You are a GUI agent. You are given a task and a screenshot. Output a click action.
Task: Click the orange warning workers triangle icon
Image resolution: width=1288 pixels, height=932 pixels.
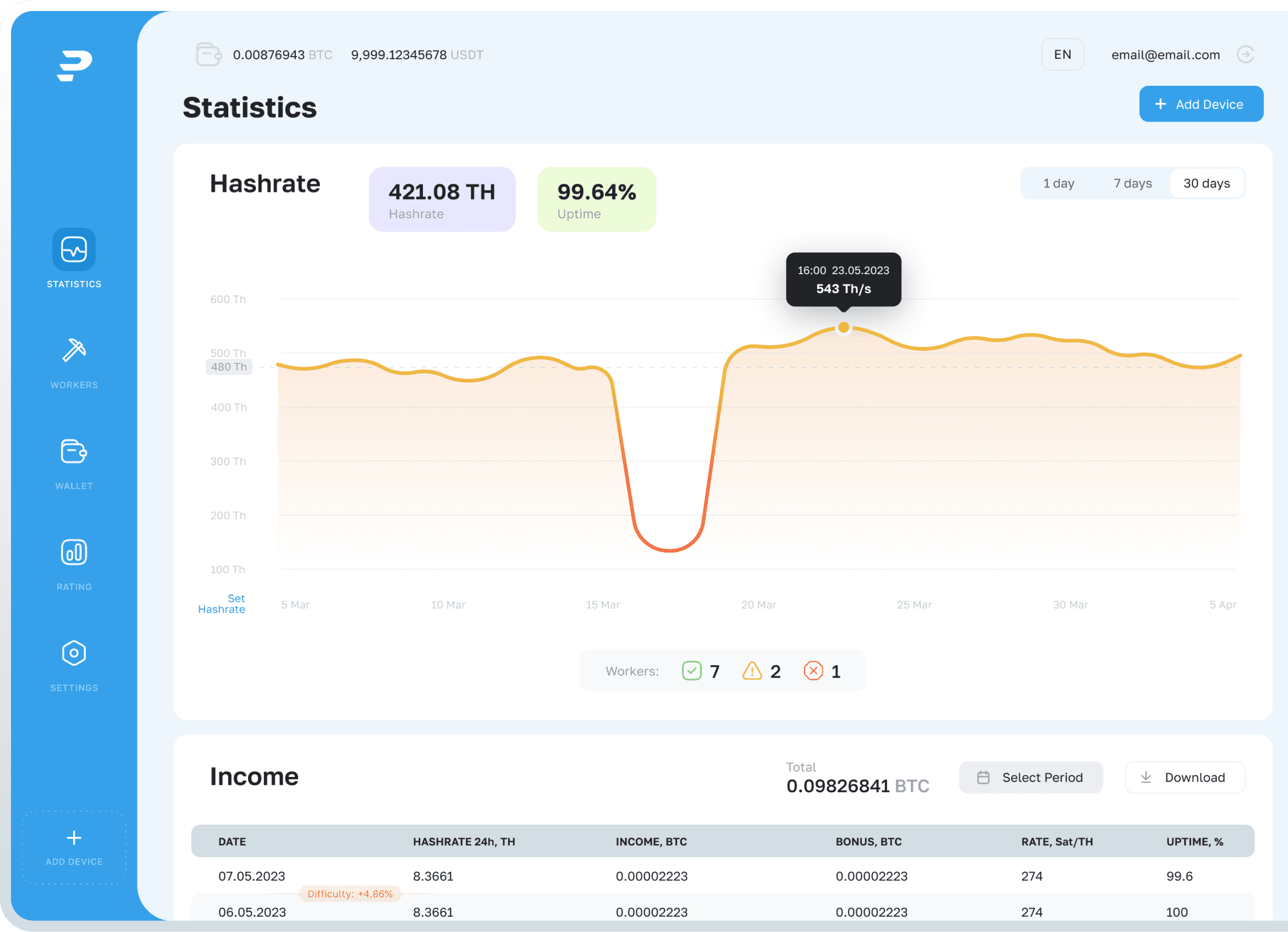[x=752, y=671]
